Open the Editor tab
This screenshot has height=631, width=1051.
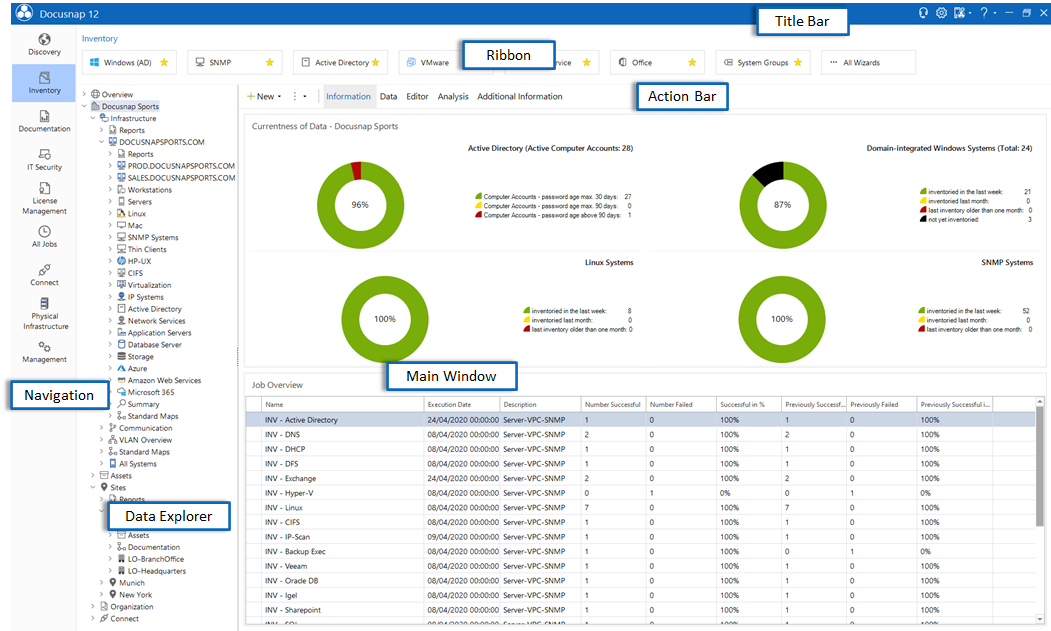pyautogui.click(x=417, y=97)
